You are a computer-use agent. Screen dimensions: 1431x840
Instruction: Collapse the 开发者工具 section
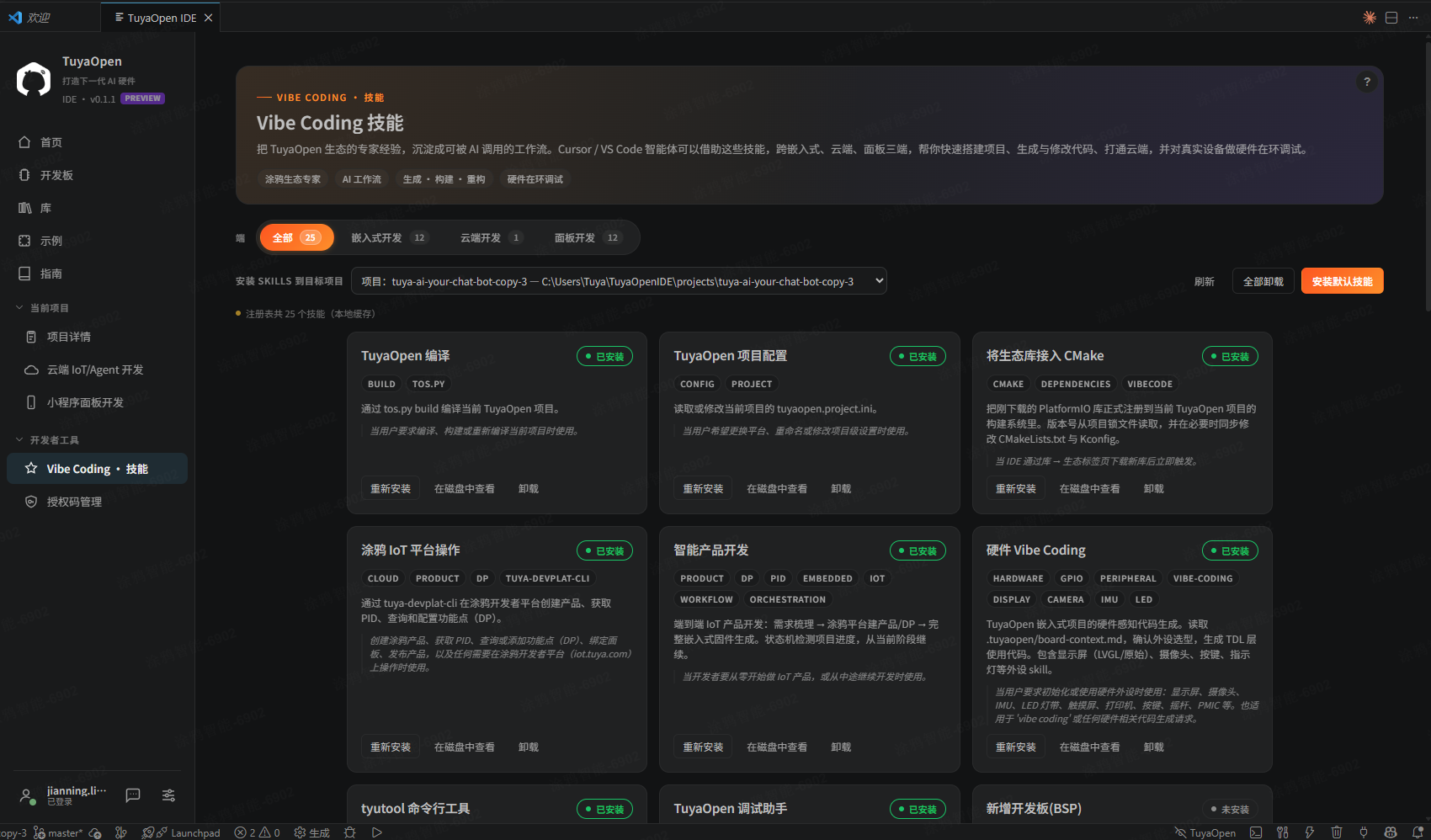[47, 440]
